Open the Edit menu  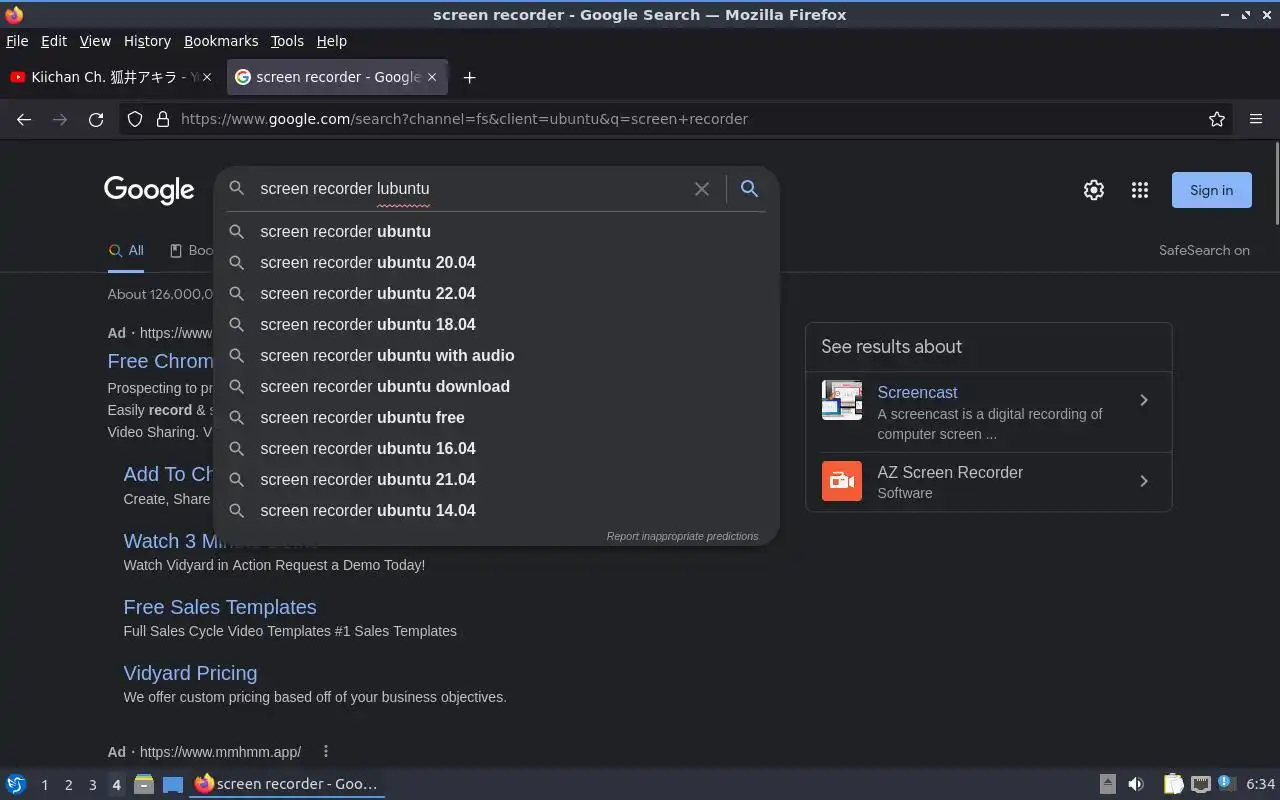pos(54,41)
